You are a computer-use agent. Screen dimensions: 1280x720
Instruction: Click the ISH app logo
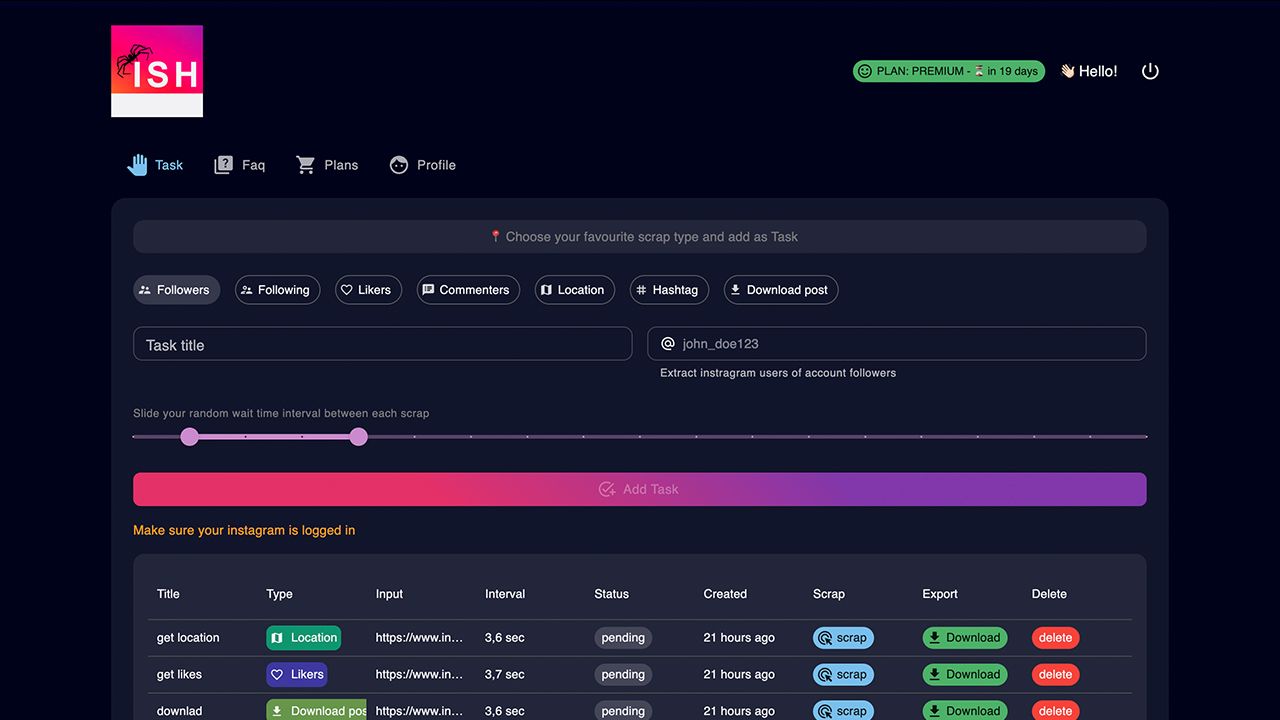coord(157,71)
